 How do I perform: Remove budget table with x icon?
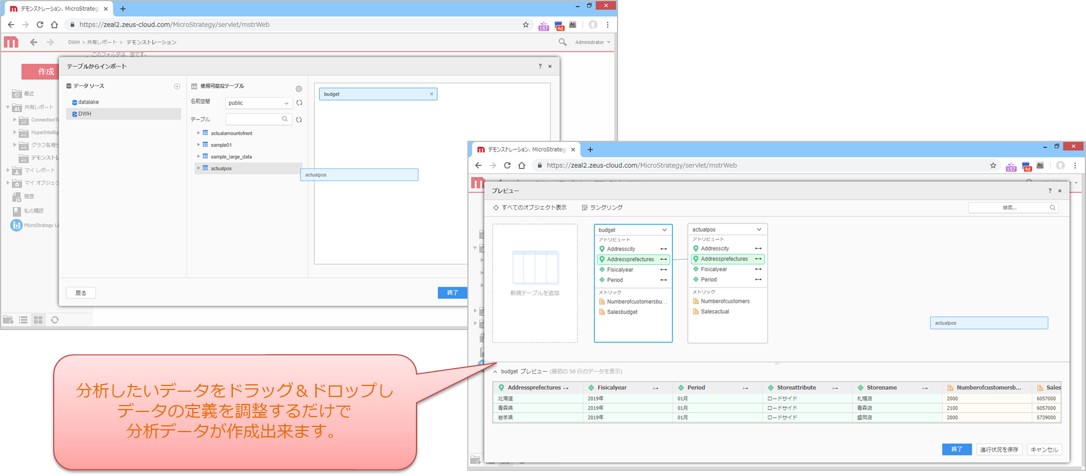click(x=431, y=94)
